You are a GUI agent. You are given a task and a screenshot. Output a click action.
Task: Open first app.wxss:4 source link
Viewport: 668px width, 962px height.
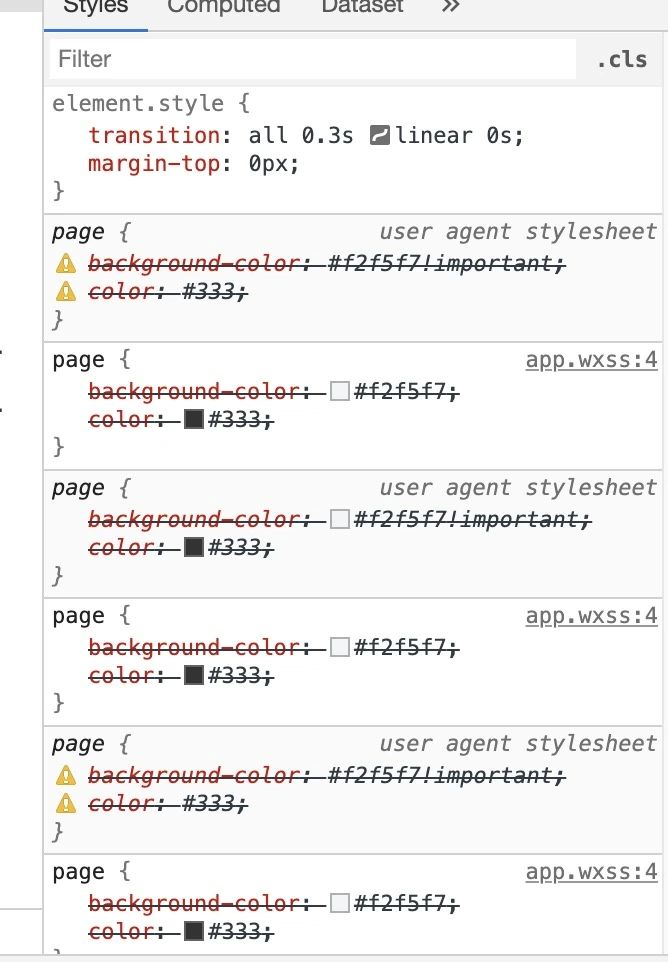pyautogui.click(x=591, y=360)
